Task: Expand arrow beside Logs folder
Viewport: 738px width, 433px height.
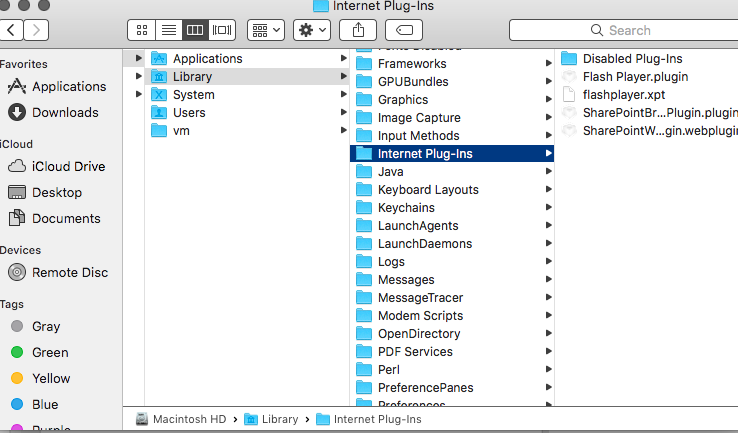Action: pos(548,261)
